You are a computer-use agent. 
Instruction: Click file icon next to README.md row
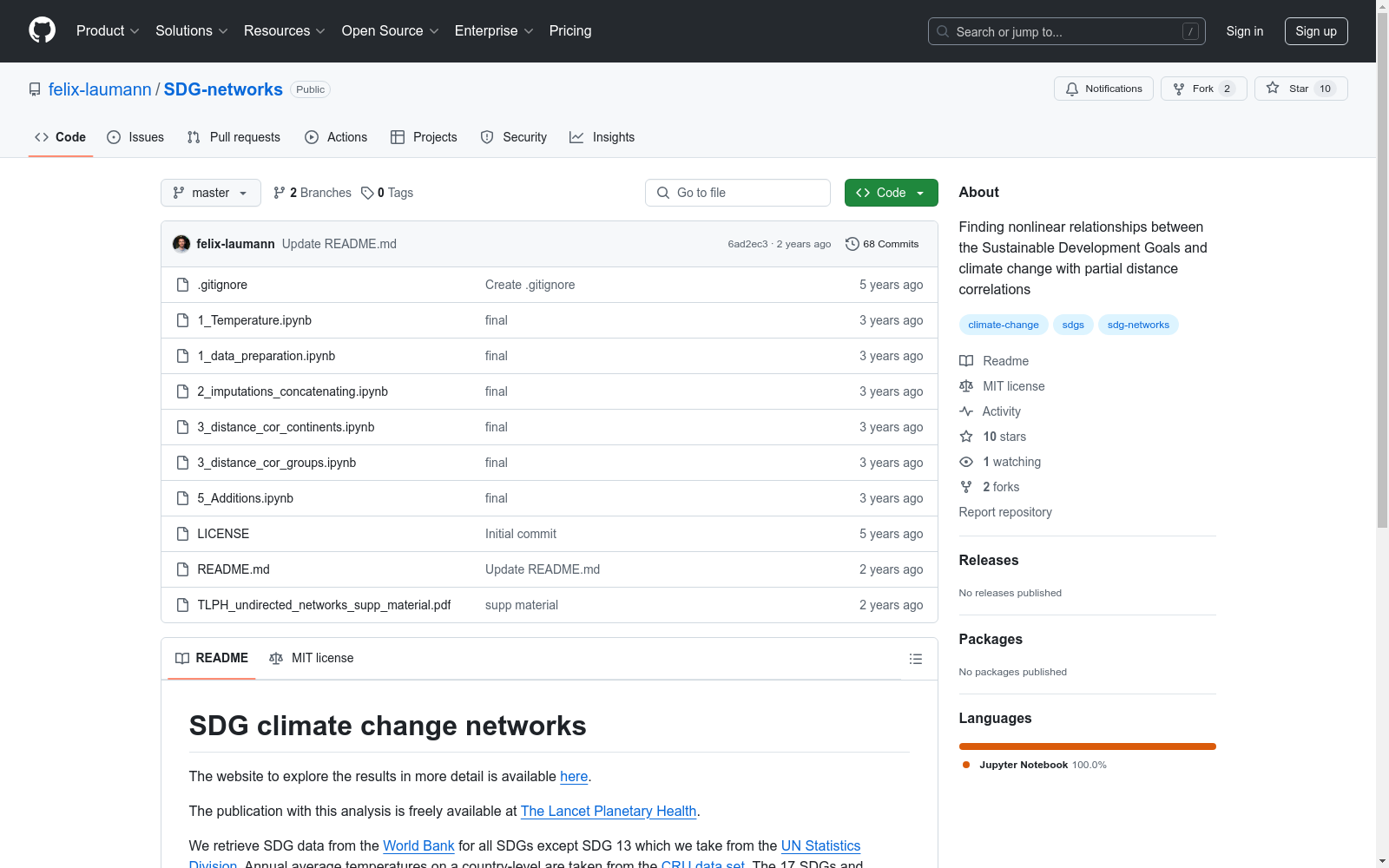182,569
